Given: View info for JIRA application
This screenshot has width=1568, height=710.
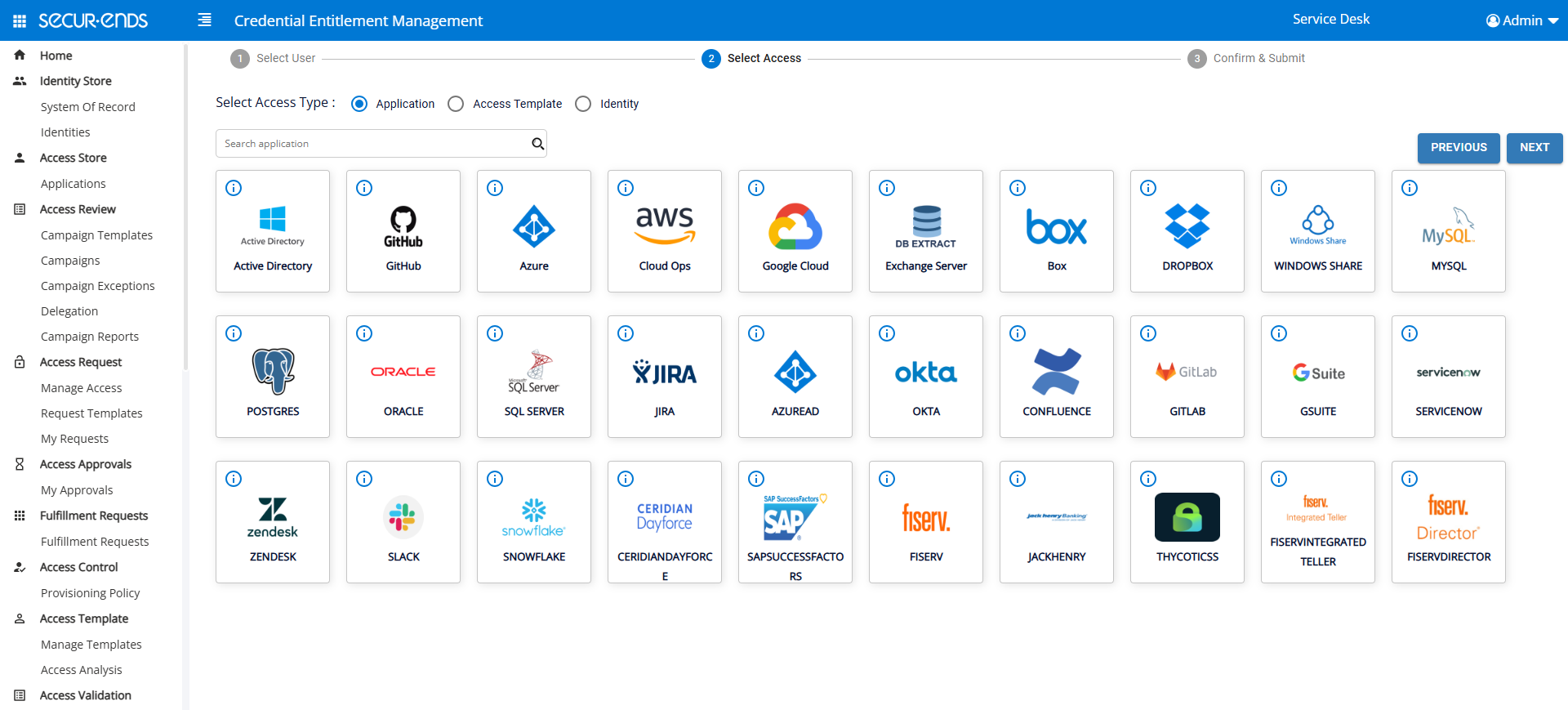Looking at the screenshot, I should click(x=626, y=333).
